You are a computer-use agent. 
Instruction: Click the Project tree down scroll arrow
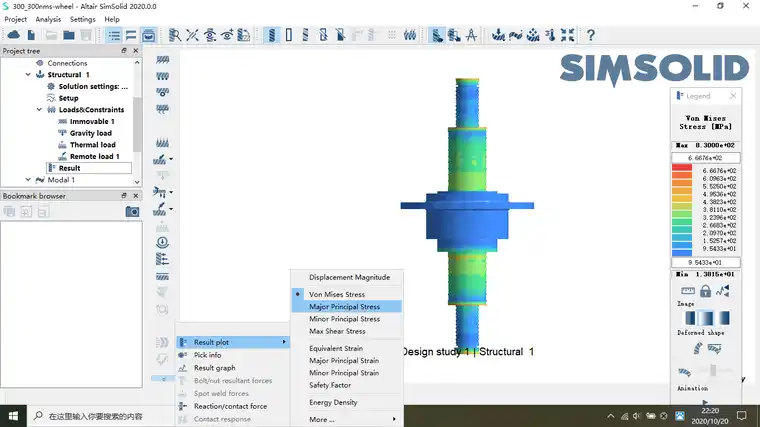click(137, 182)
